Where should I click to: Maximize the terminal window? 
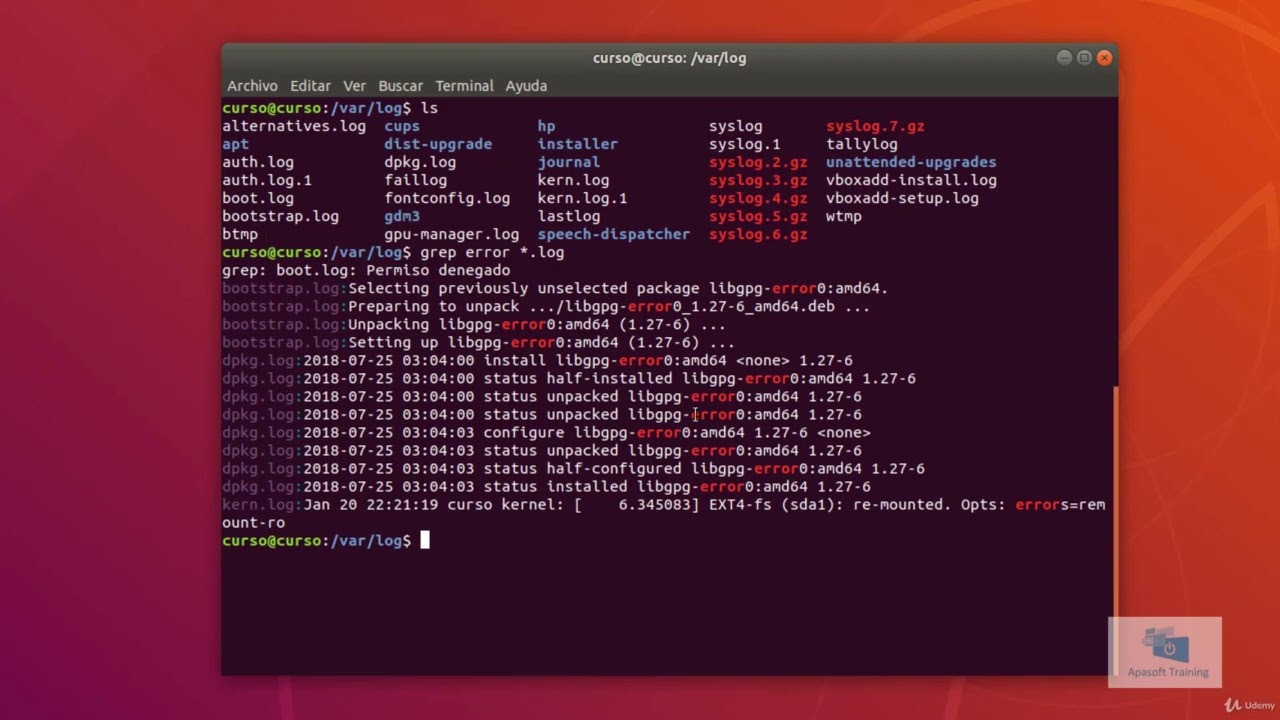[1084, 58]
